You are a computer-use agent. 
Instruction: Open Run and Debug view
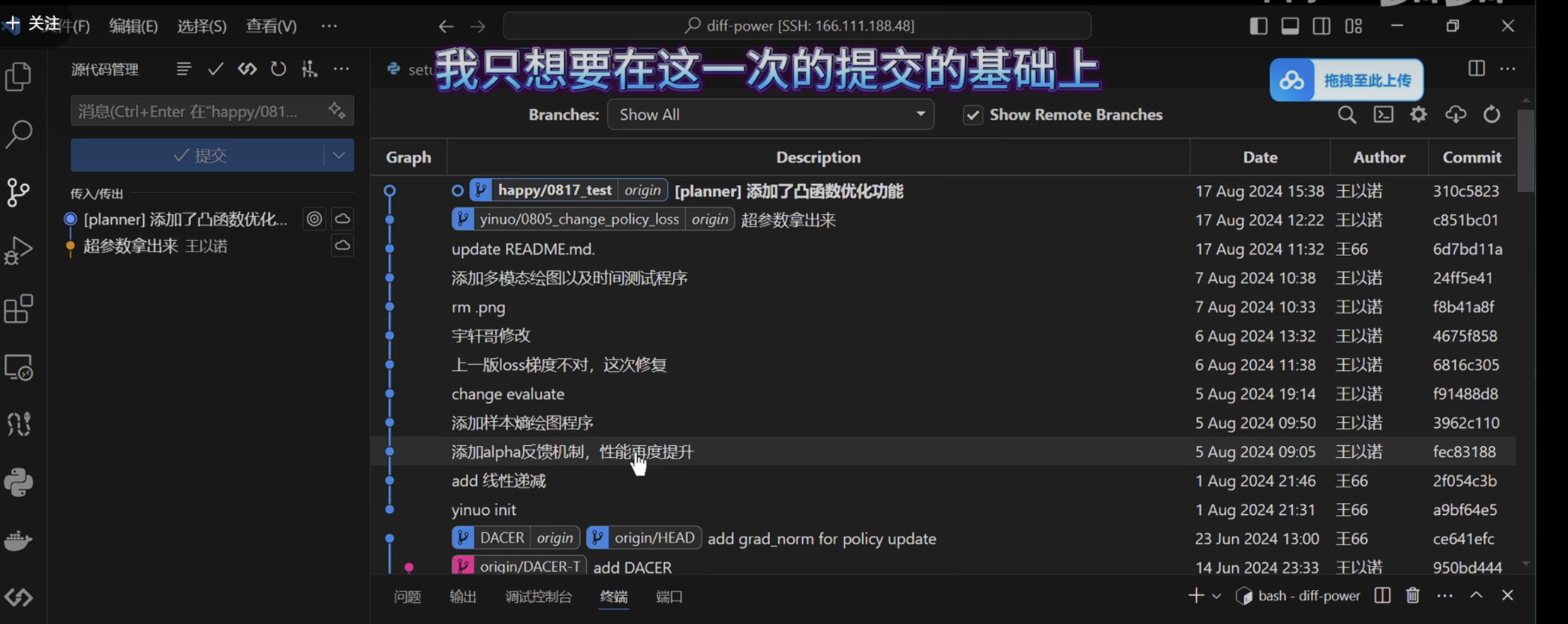tap(18, 250)
